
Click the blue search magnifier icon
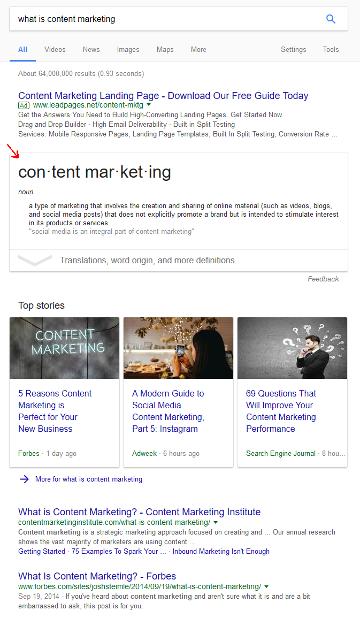tap(330, 19)
